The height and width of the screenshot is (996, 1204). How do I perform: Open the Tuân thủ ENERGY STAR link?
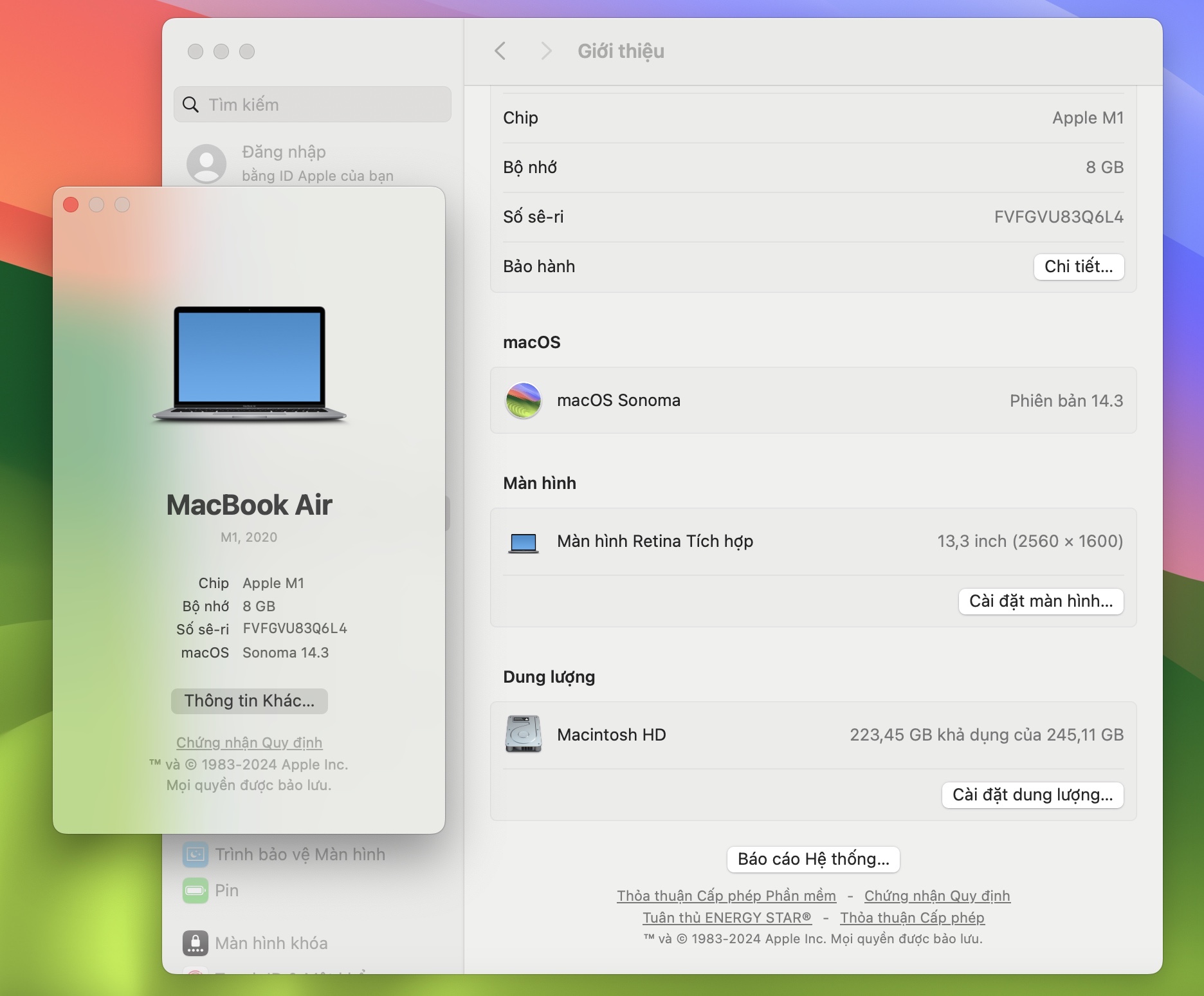point(727,918)
